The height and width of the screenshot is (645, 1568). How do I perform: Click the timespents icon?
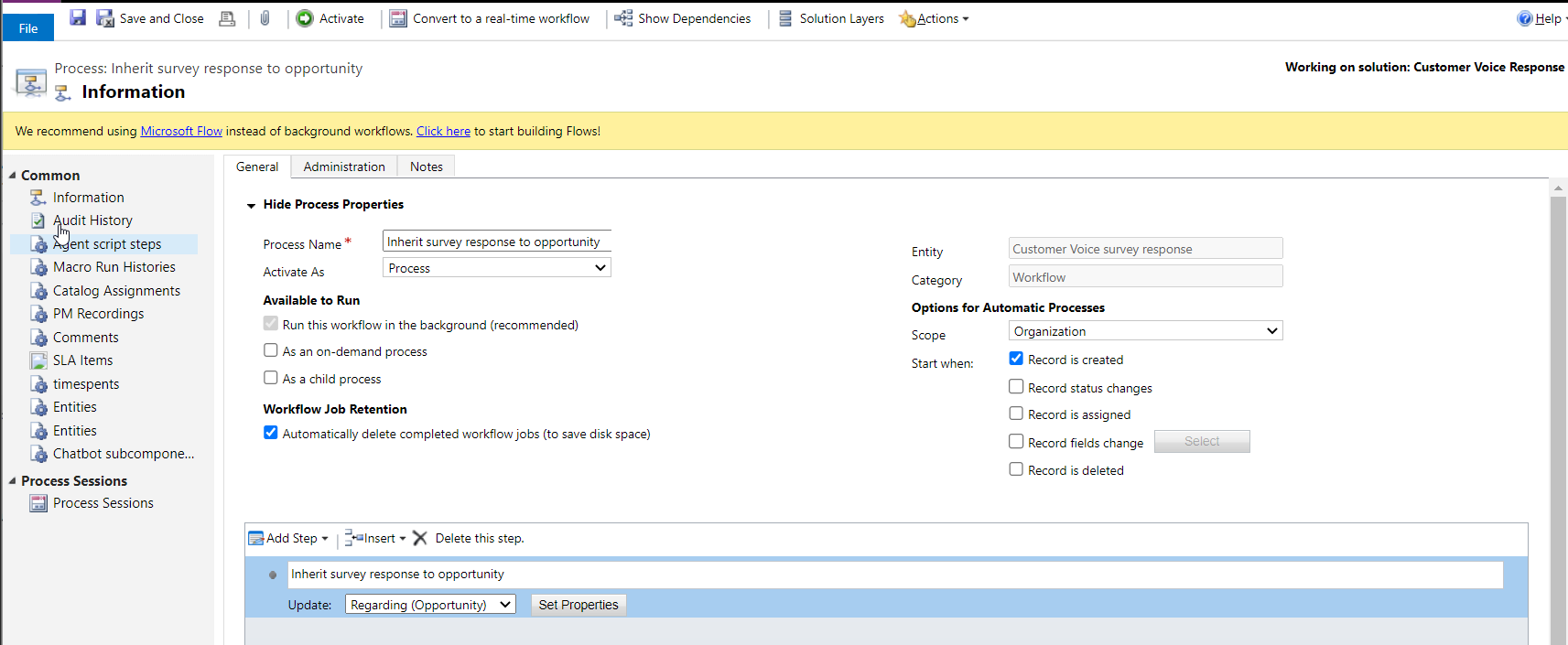point(38,384)
